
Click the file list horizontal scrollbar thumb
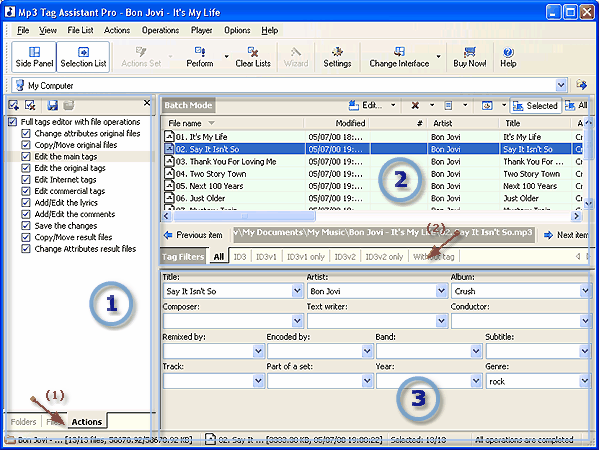tap(244, 216)
